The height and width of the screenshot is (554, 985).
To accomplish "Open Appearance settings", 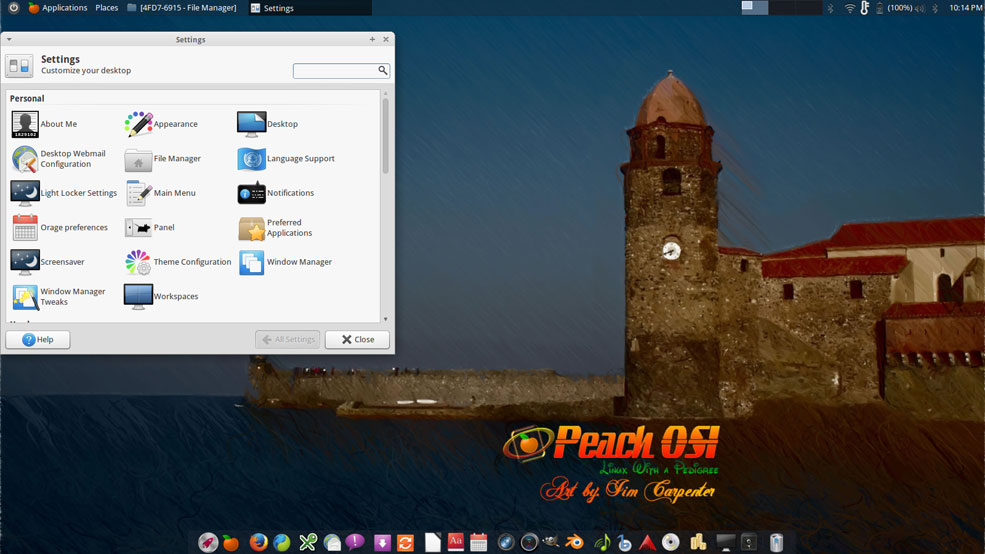I will [x=161, y=124].
